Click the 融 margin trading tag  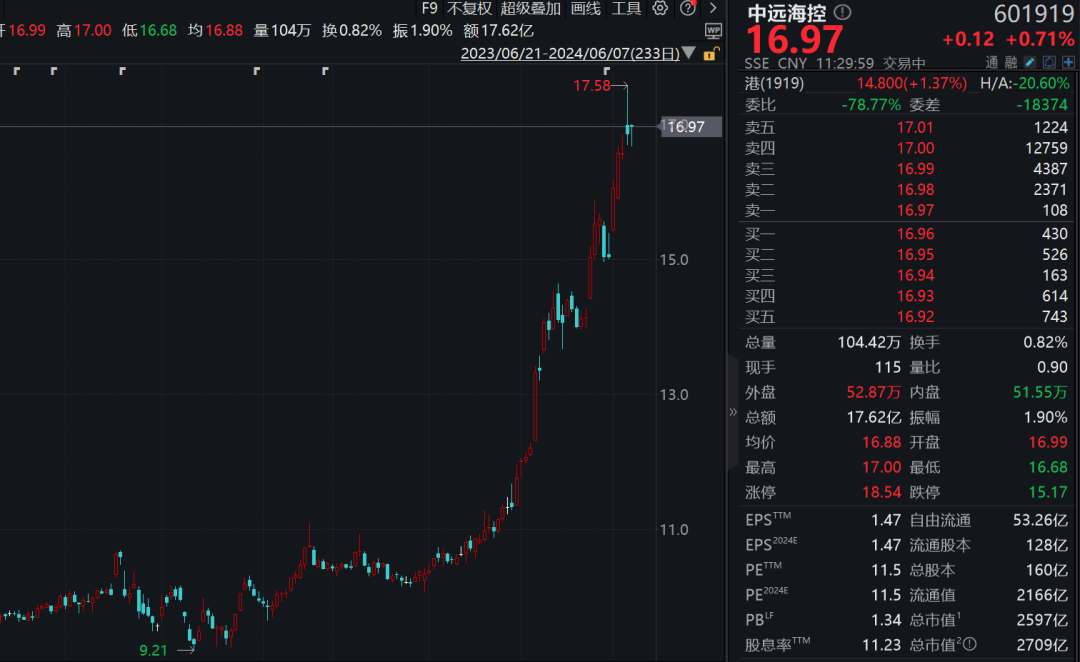tap(1010, 63)
